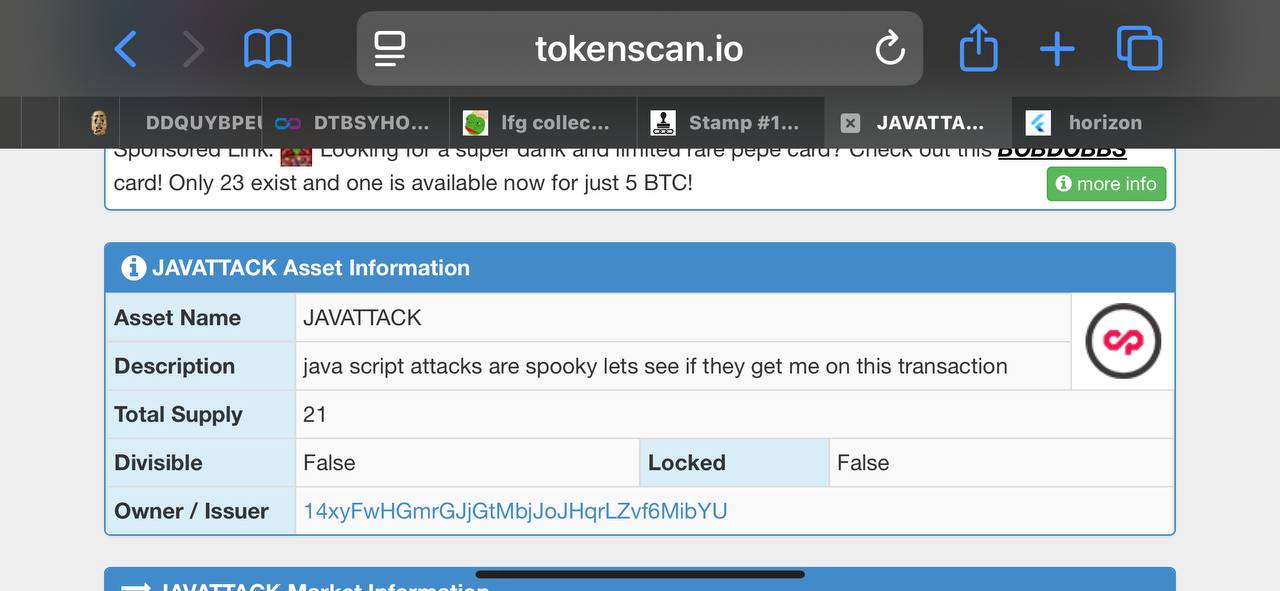Image resolution: width=1280 pixels, height=591 pixels.
Task: Reload the tokenscan.io page
Action: pyautogui.click(x=889, y=48)
